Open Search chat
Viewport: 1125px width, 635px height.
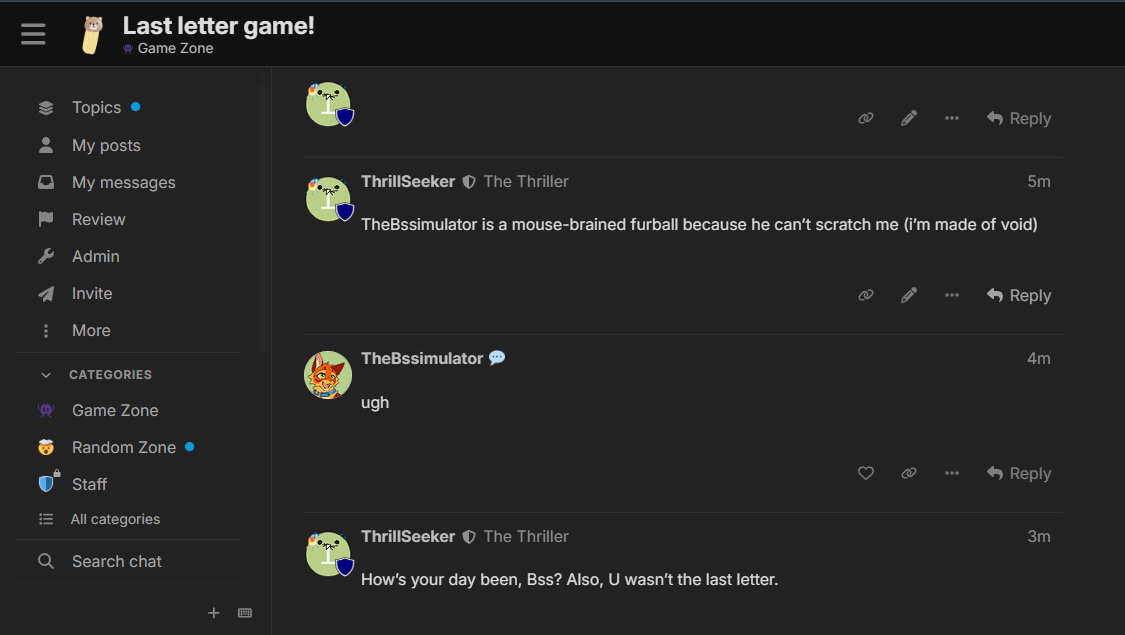click(x=116, y=562)
